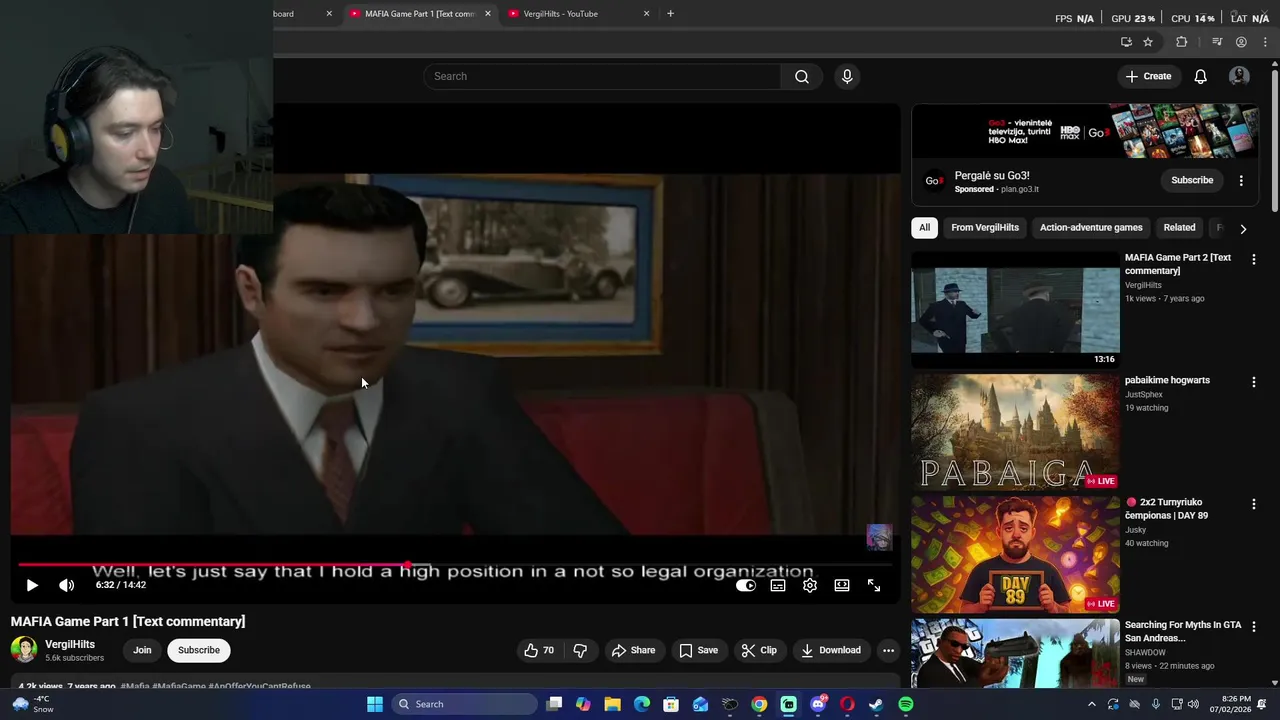Open options for 2x2 Turnyriuko čempionas stream
The height and width of the screenshot is (720, 1280).
tap(1253, 504)
